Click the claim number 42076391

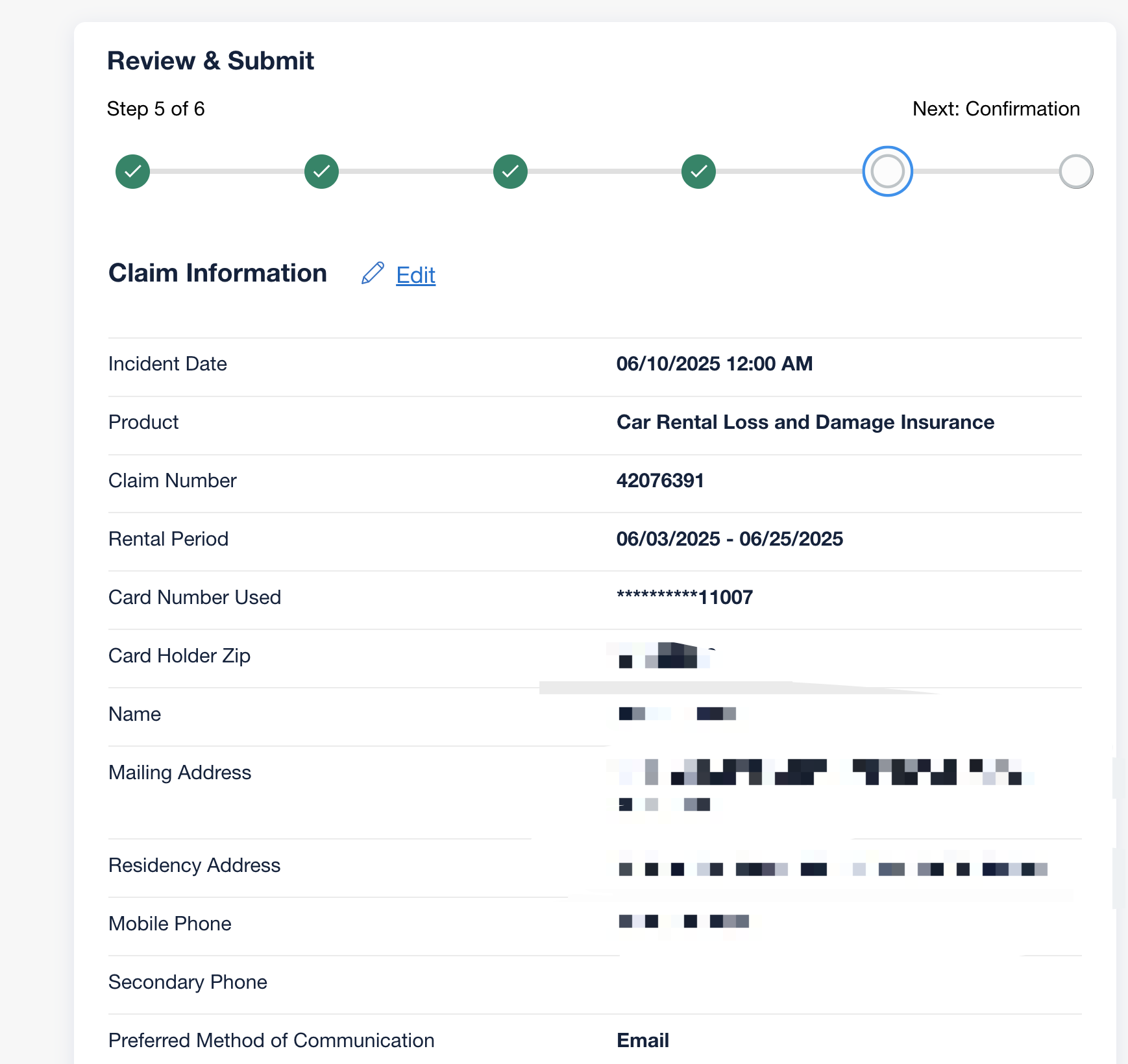(x=660, y=480)
